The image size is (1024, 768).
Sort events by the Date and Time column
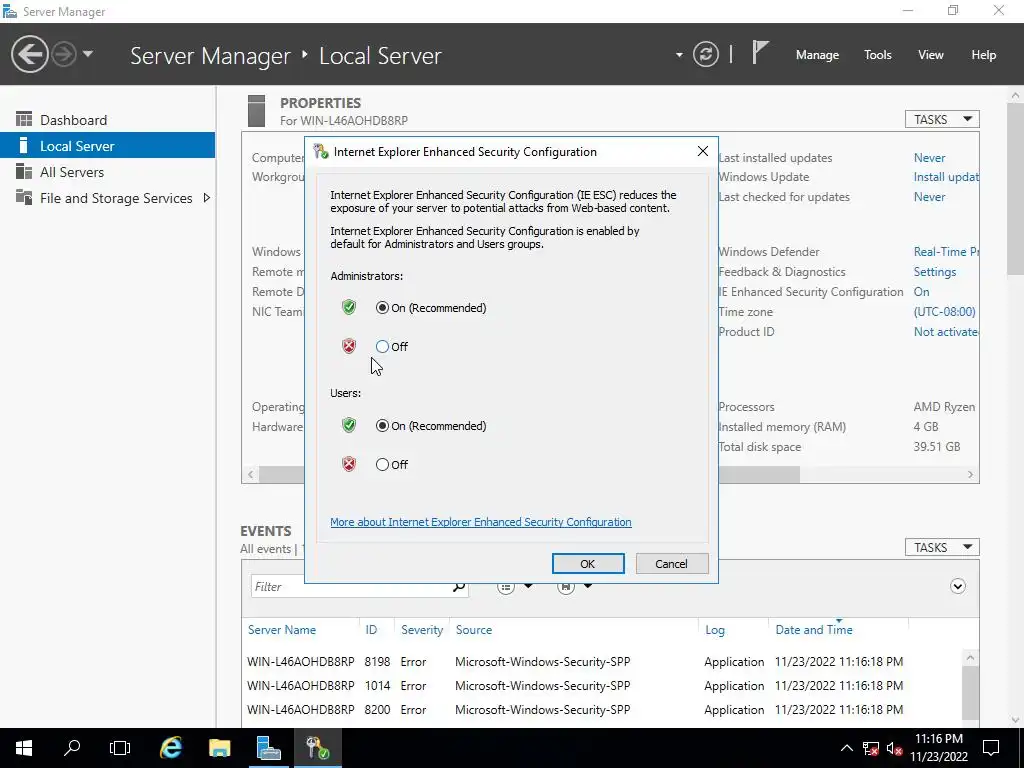point(814,630)
